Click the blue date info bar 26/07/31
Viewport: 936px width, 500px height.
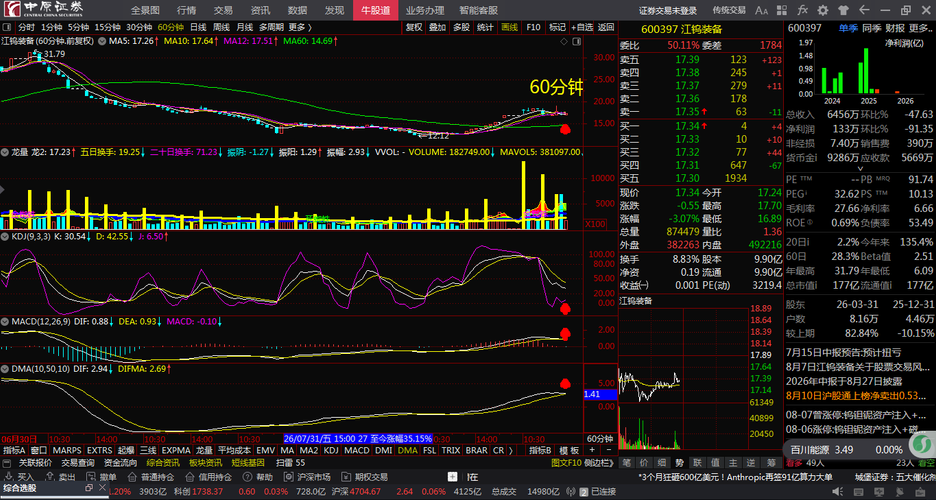click(358, 439)
